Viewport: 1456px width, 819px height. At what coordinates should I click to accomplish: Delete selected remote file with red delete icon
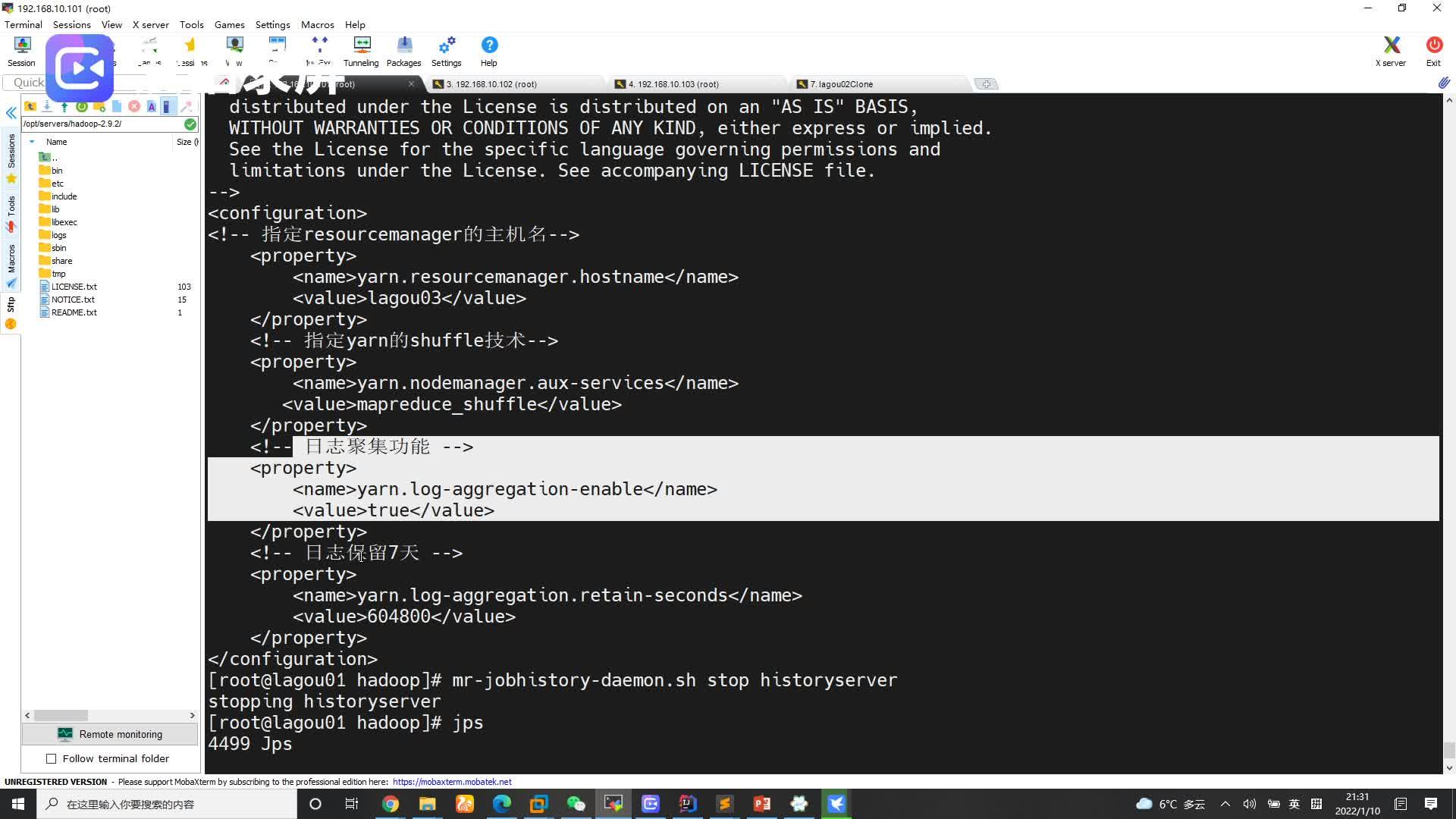coord(134,106)
